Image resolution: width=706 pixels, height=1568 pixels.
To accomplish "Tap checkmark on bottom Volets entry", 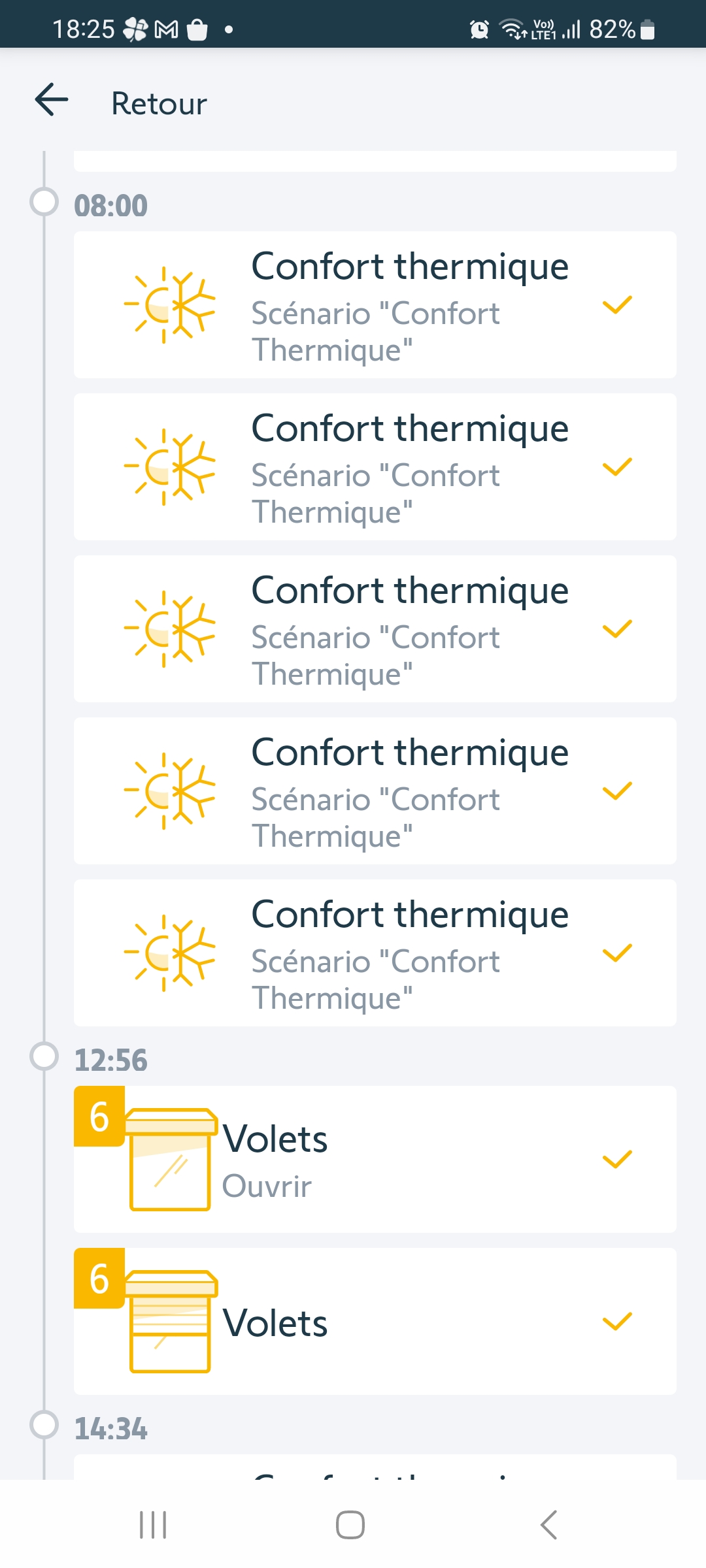I will (616, 1322).
